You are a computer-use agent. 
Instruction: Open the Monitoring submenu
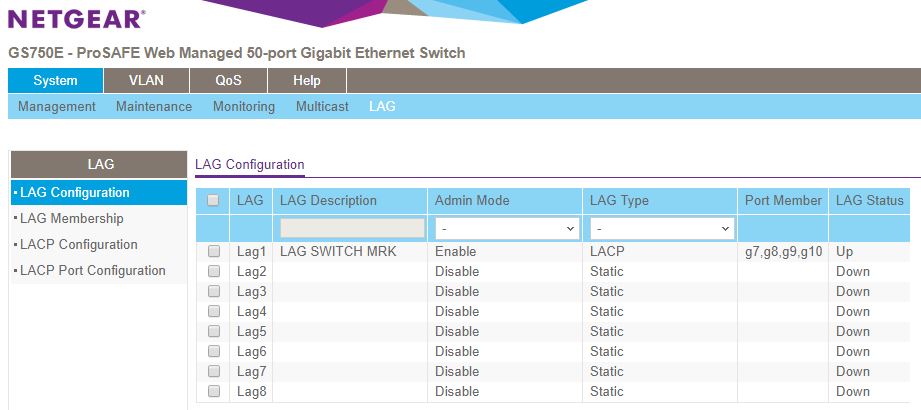[x=244, y=106]
